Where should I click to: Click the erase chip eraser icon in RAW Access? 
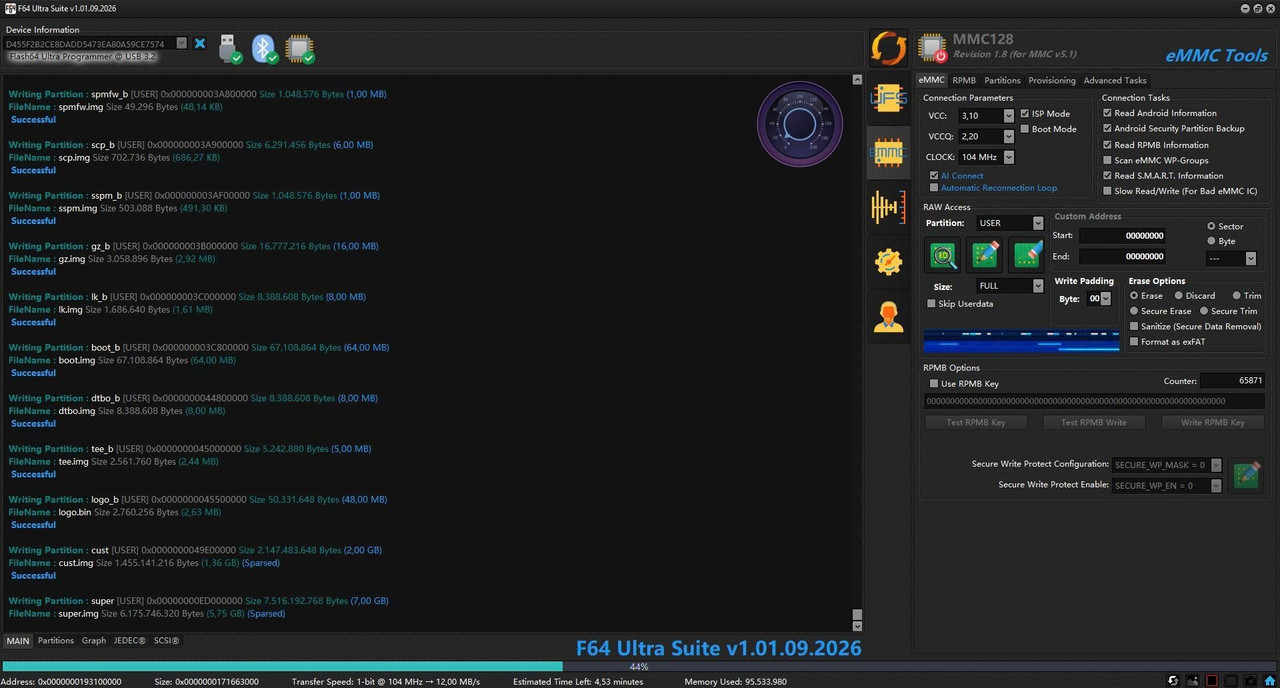1027,255
